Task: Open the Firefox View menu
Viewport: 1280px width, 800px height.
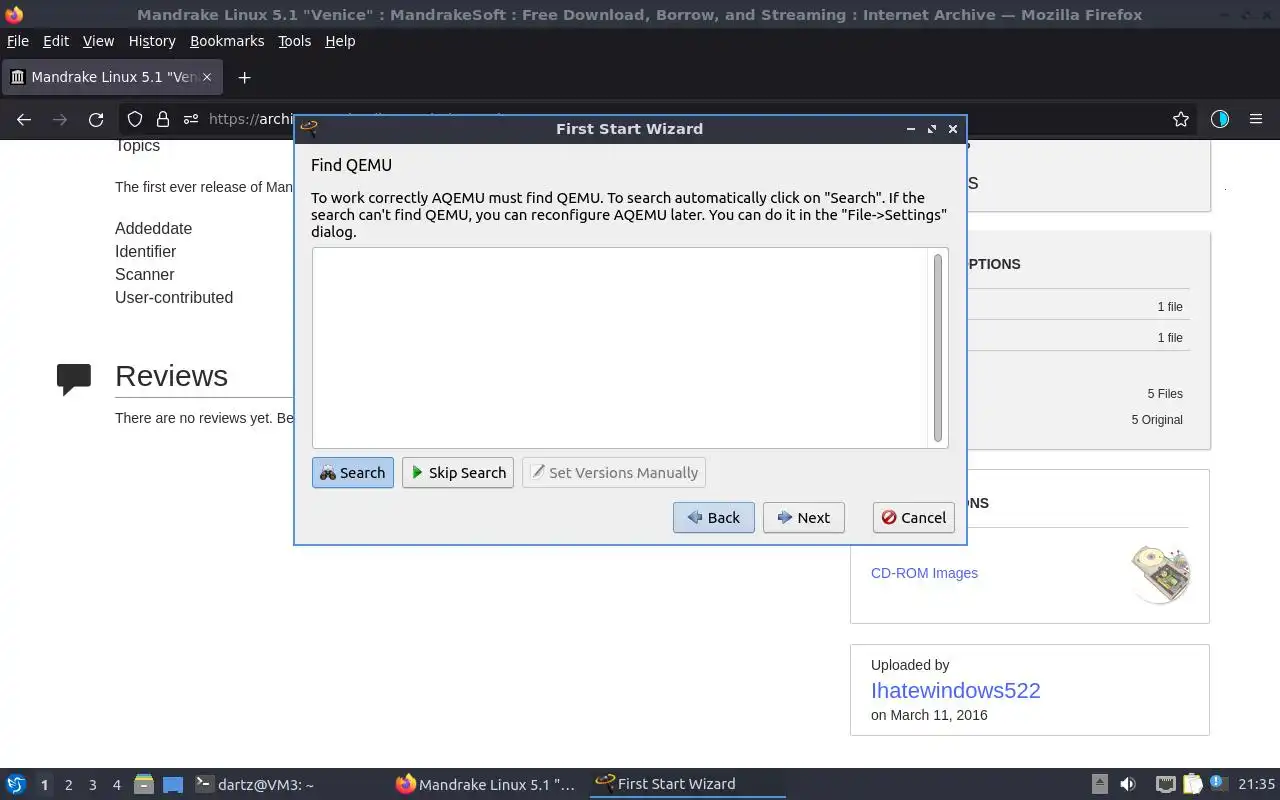Action: [98, 41]
